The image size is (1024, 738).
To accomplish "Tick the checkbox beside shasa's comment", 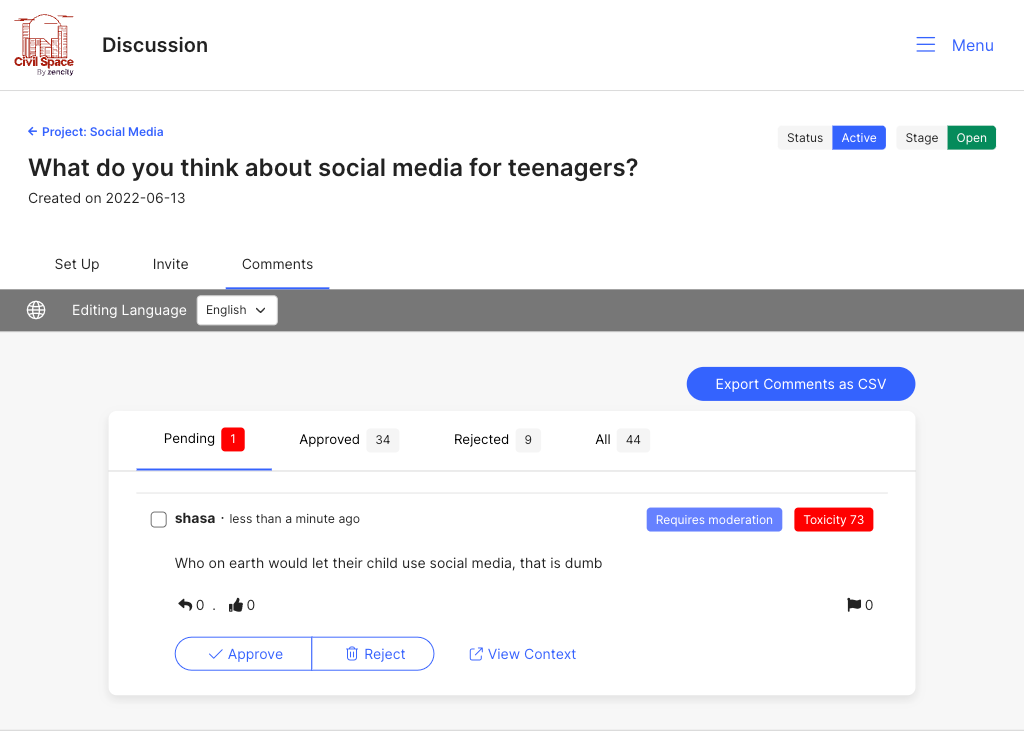I will pos(159,519).
